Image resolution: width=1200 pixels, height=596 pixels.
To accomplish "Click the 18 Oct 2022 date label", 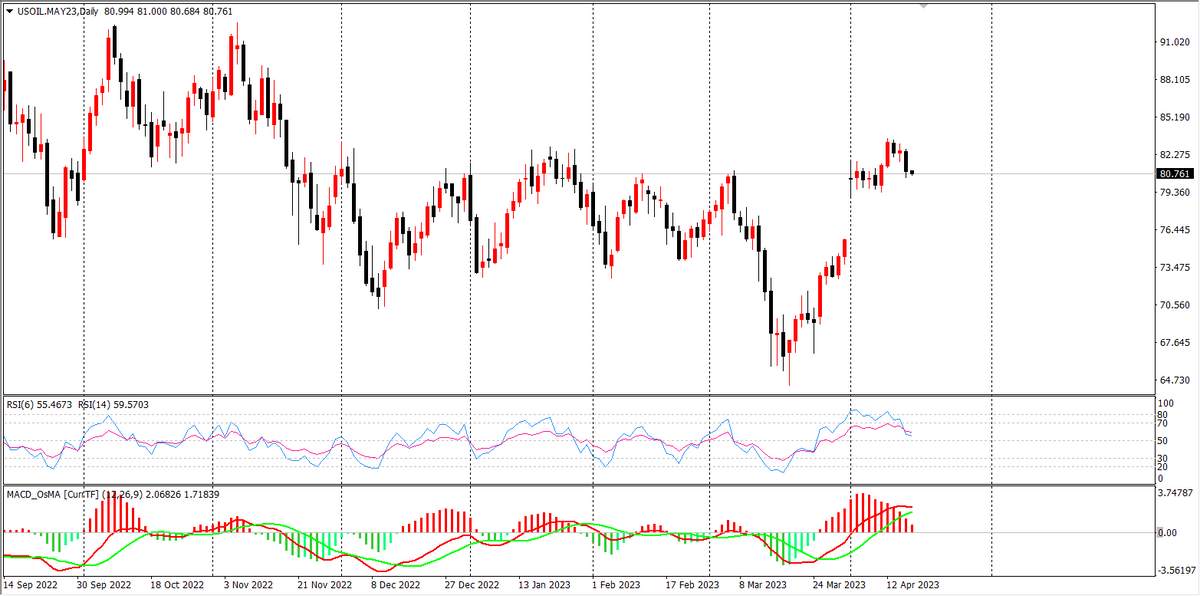I will pos(177,584).
